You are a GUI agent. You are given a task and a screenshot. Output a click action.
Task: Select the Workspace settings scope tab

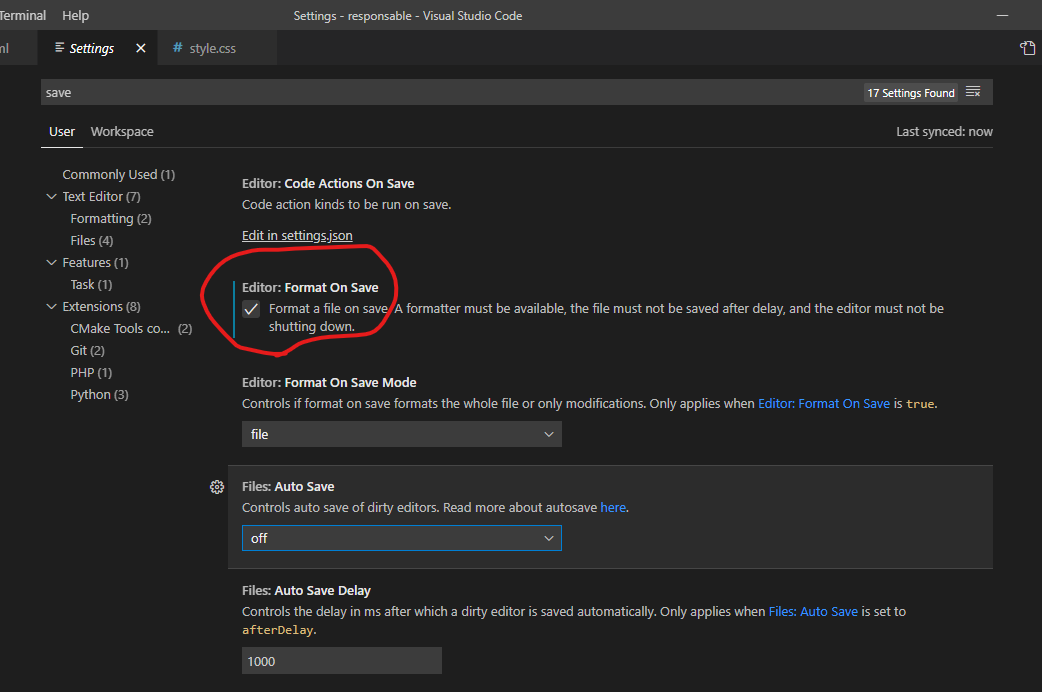(x=122, y=132)
